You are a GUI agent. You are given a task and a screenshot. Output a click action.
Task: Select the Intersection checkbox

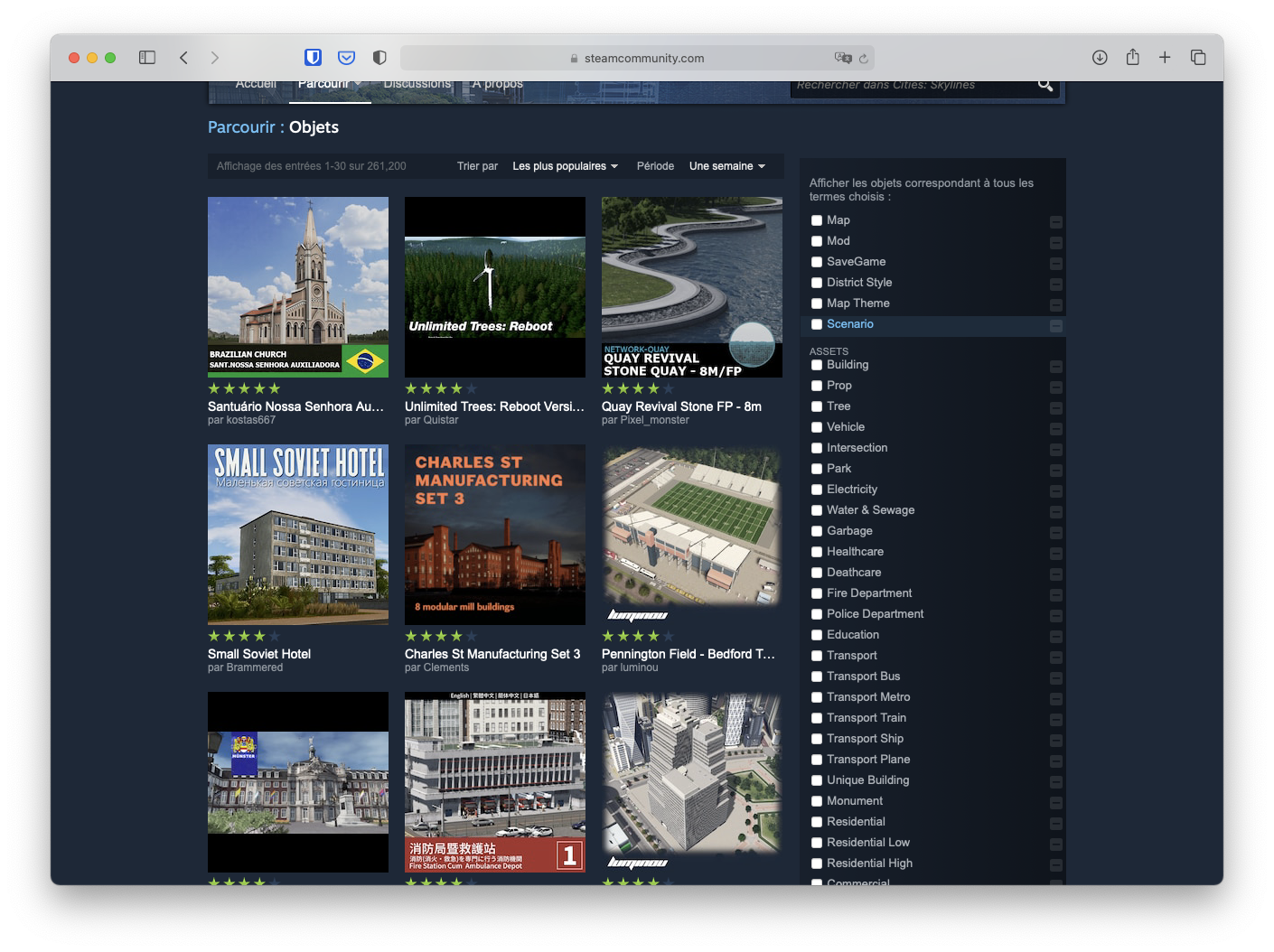pos(817,448)
